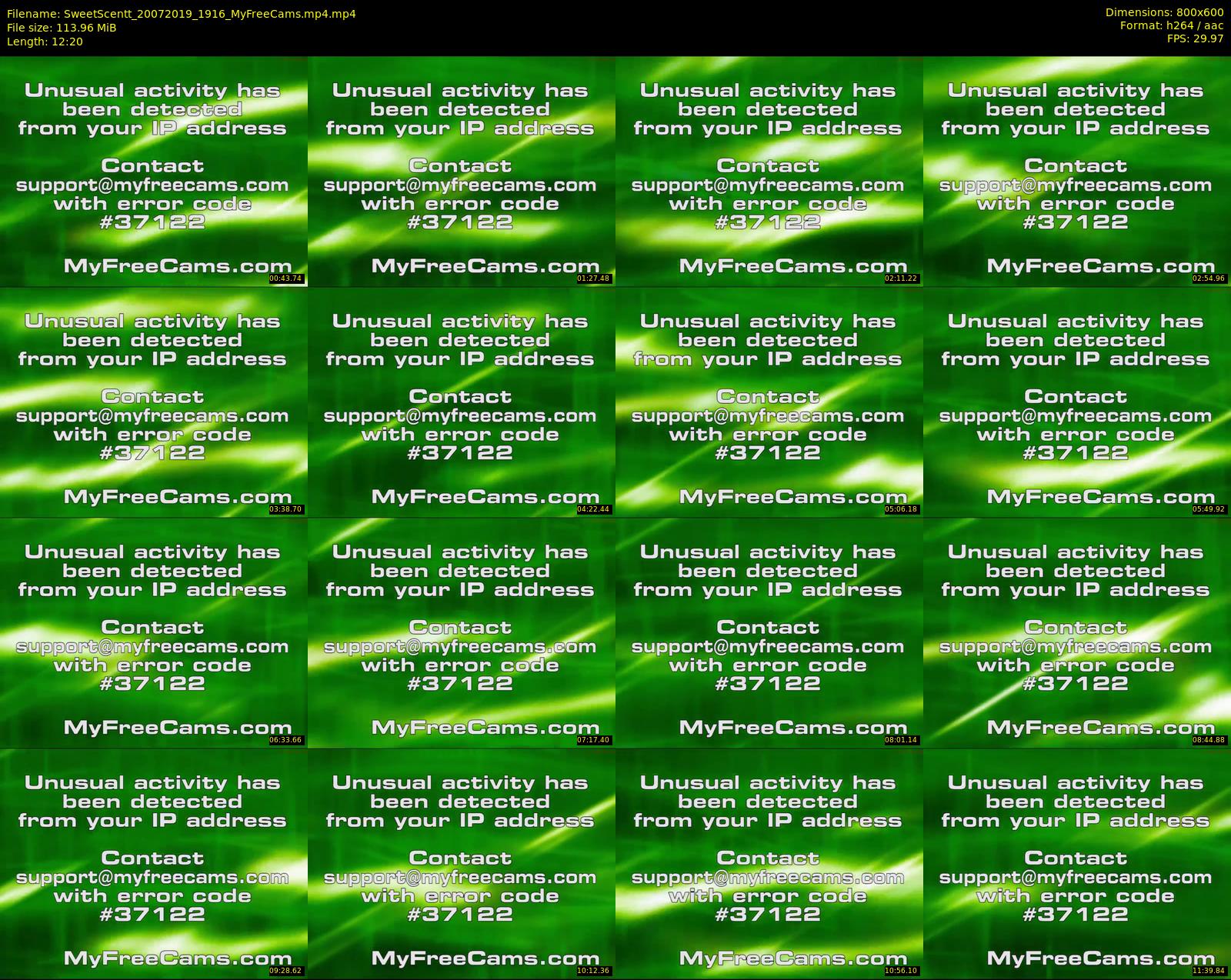1231x980 pixels.
Task: Click the thumbnail at 05:06.18
Action: tap(769, 402)
